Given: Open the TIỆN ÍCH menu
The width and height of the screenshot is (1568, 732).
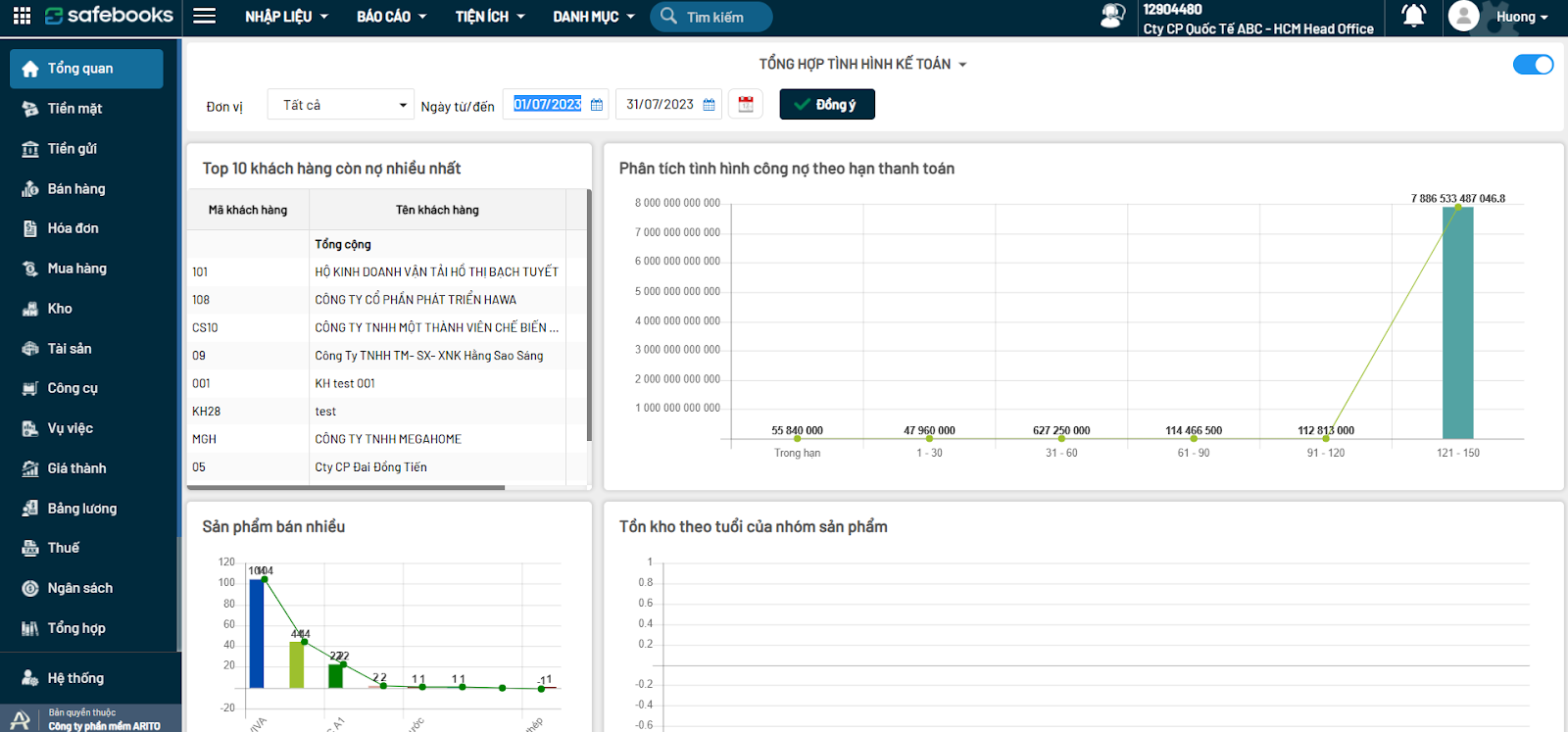Looking at the screenshot, I should (x=490, y=17).
